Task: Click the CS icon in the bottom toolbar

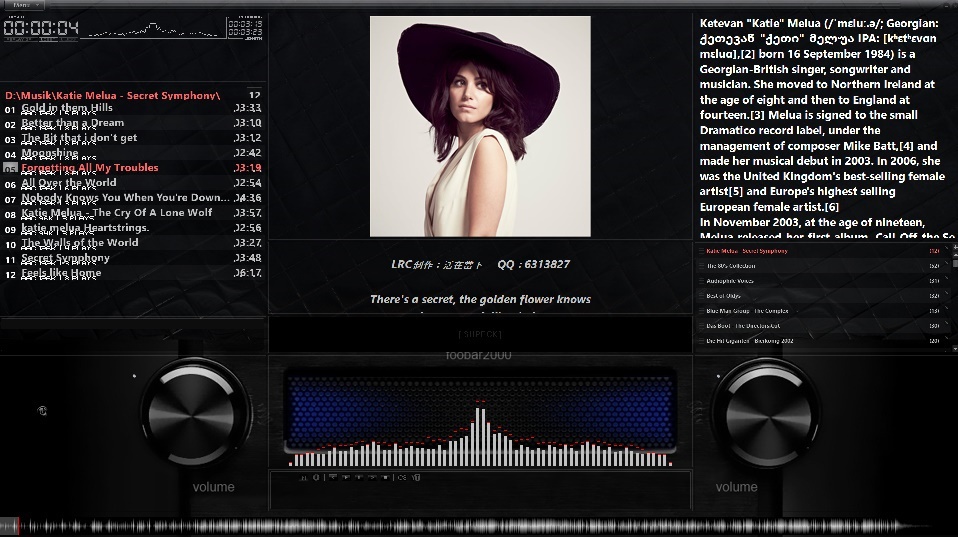Action: 402,478
